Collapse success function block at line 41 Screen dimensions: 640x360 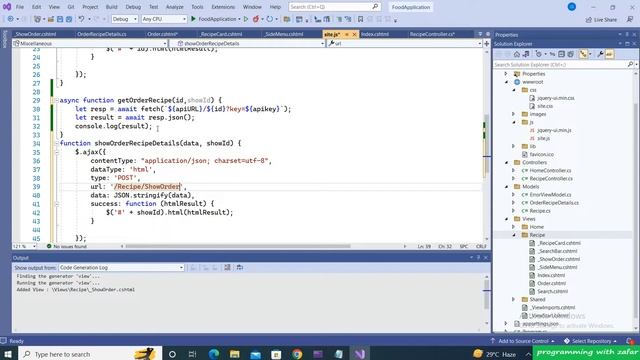(x=57, y=204)
